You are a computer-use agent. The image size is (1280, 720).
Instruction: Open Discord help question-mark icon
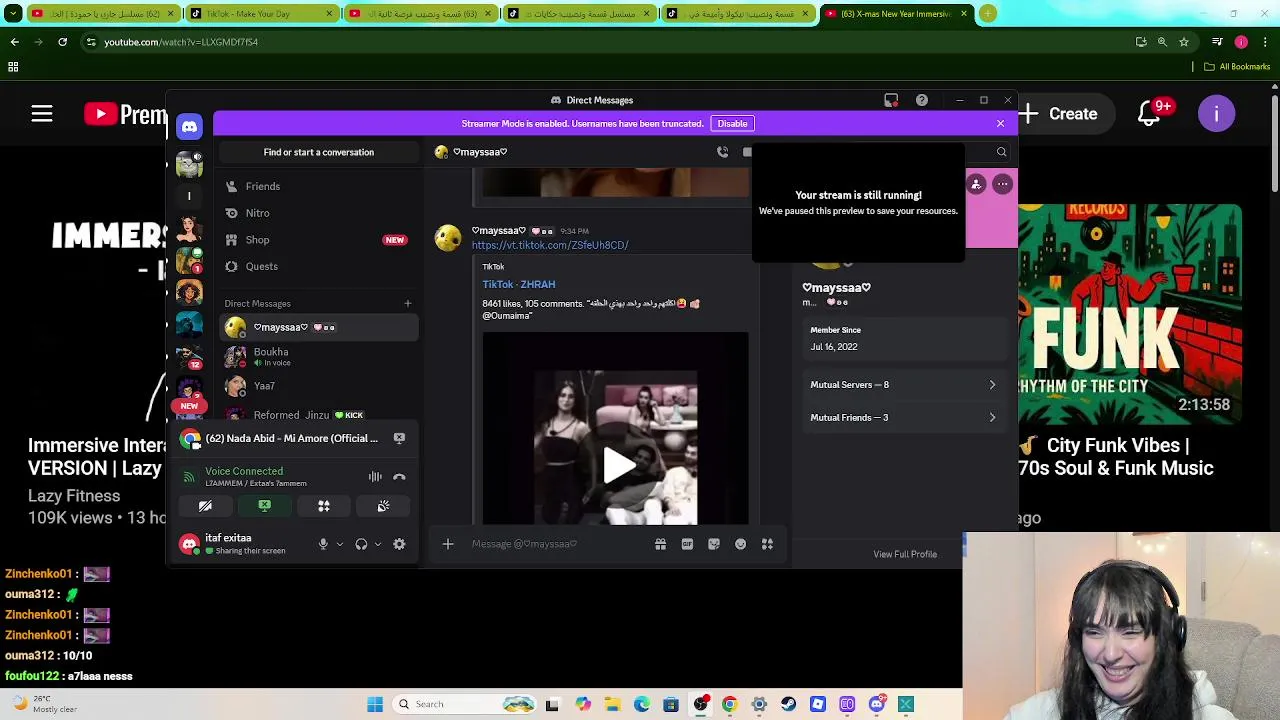(922, 100)
